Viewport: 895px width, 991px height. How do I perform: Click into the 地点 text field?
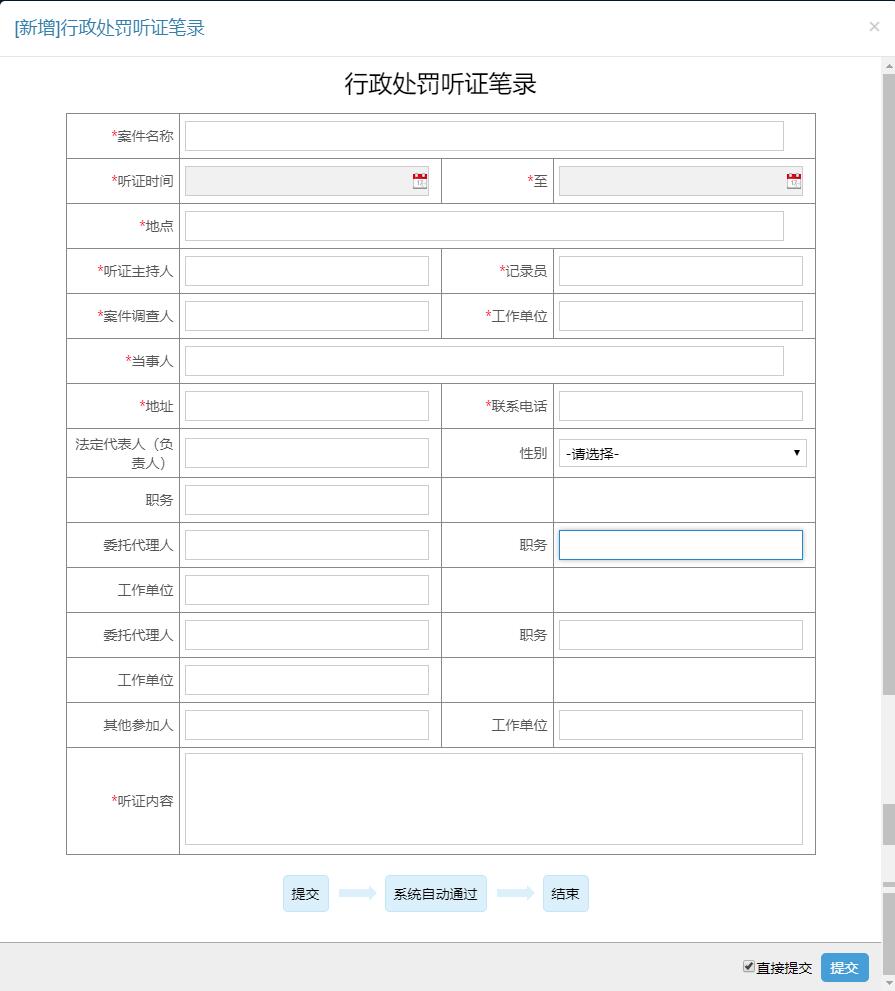tap(484, 226)
